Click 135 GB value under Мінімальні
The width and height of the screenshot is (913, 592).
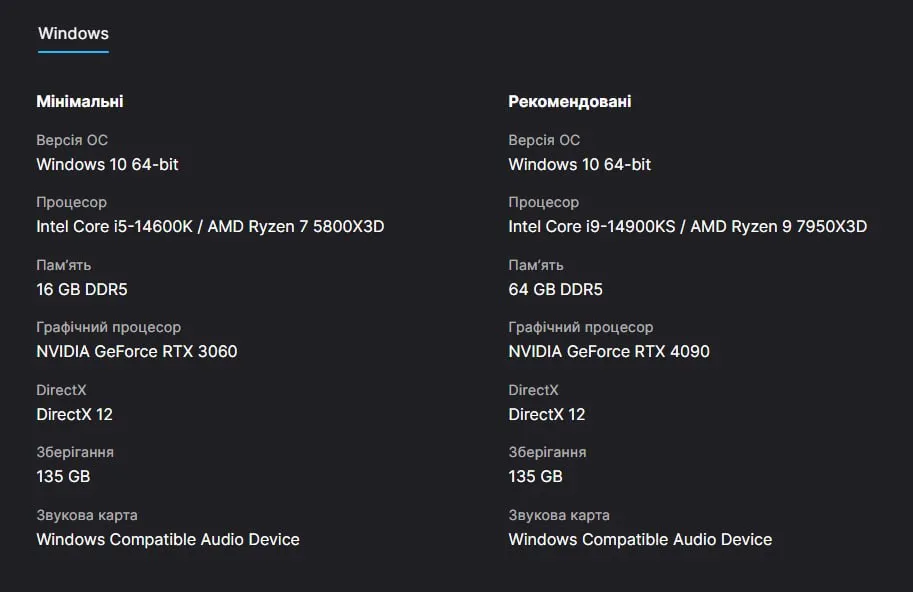(63, 477)
